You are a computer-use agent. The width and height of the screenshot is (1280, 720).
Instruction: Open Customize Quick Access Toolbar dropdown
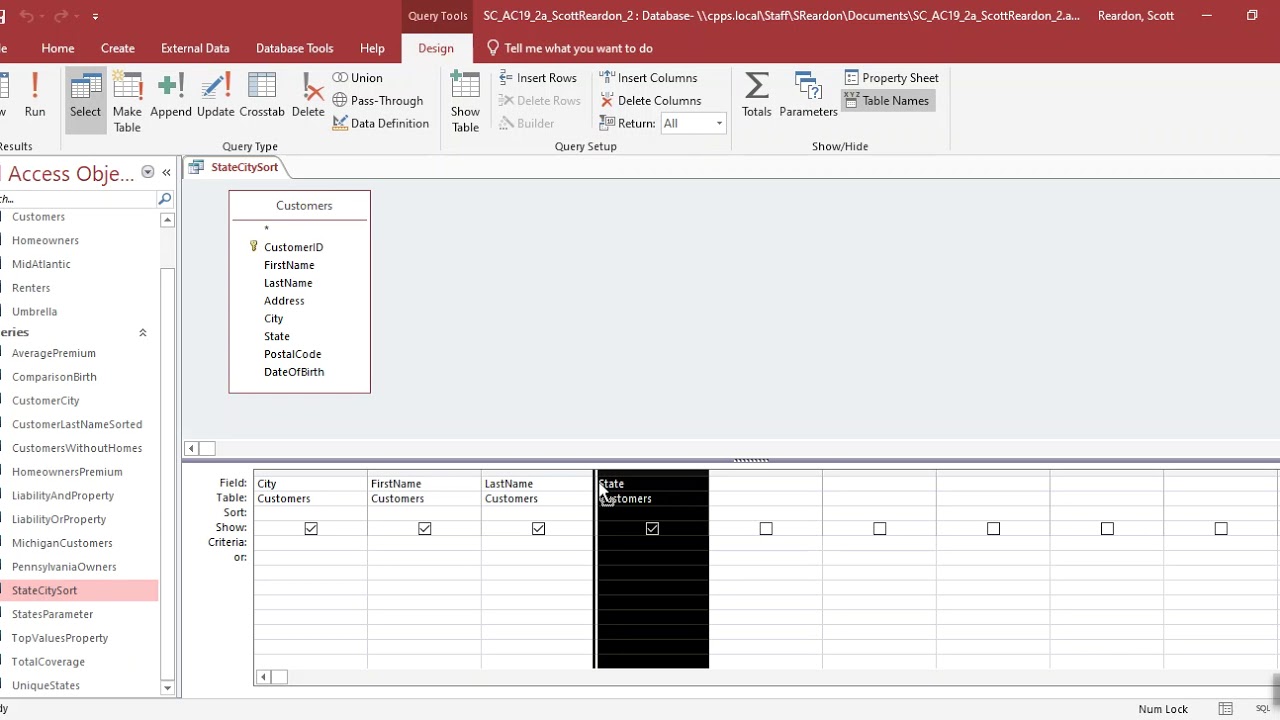point(95,16)
